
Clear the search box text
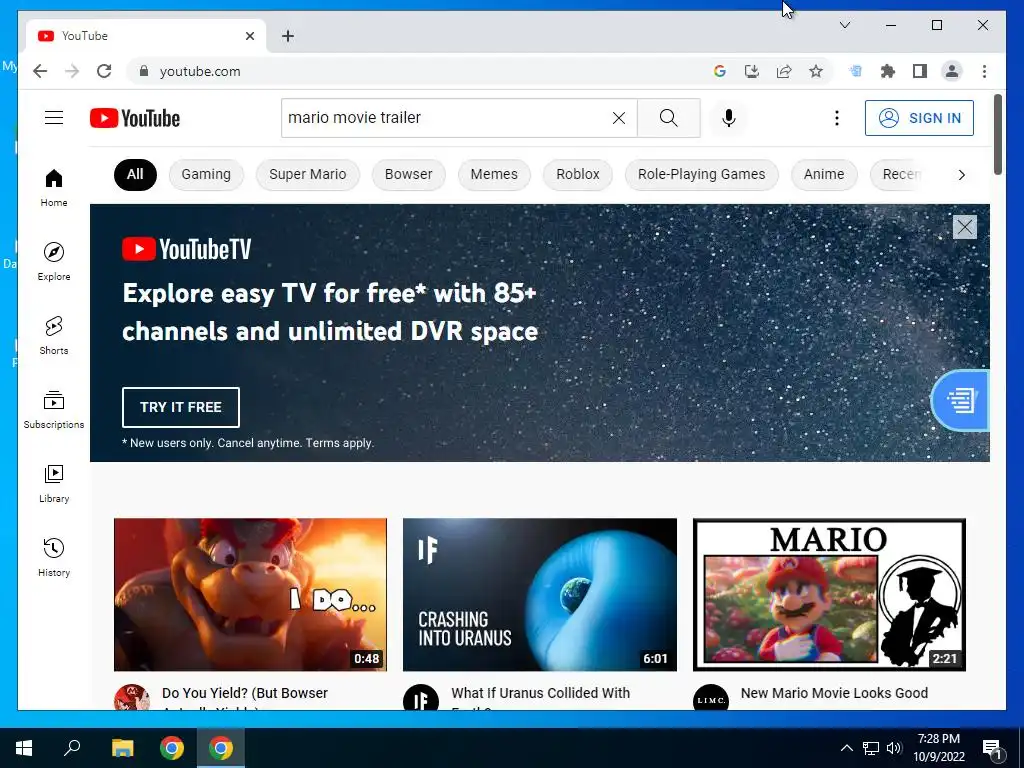coord(618,118)
